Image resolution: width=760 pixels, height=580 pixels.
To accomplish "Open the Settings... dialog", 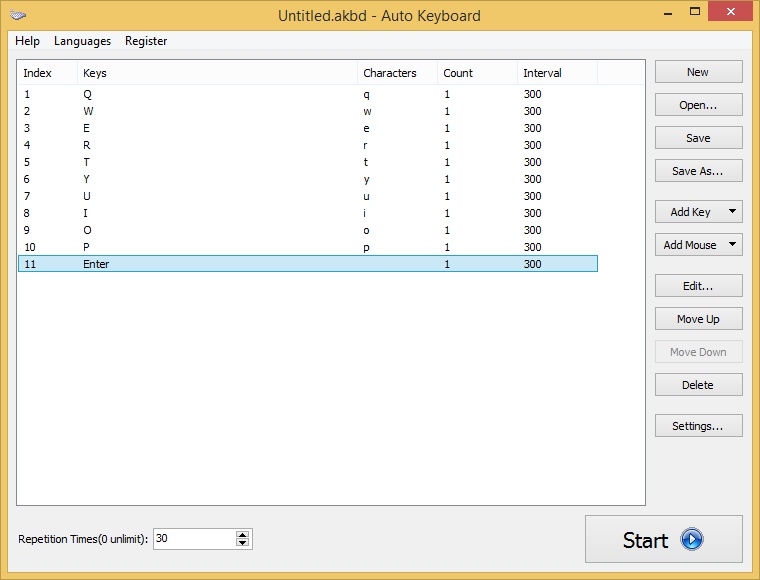I will click(698, 426).
